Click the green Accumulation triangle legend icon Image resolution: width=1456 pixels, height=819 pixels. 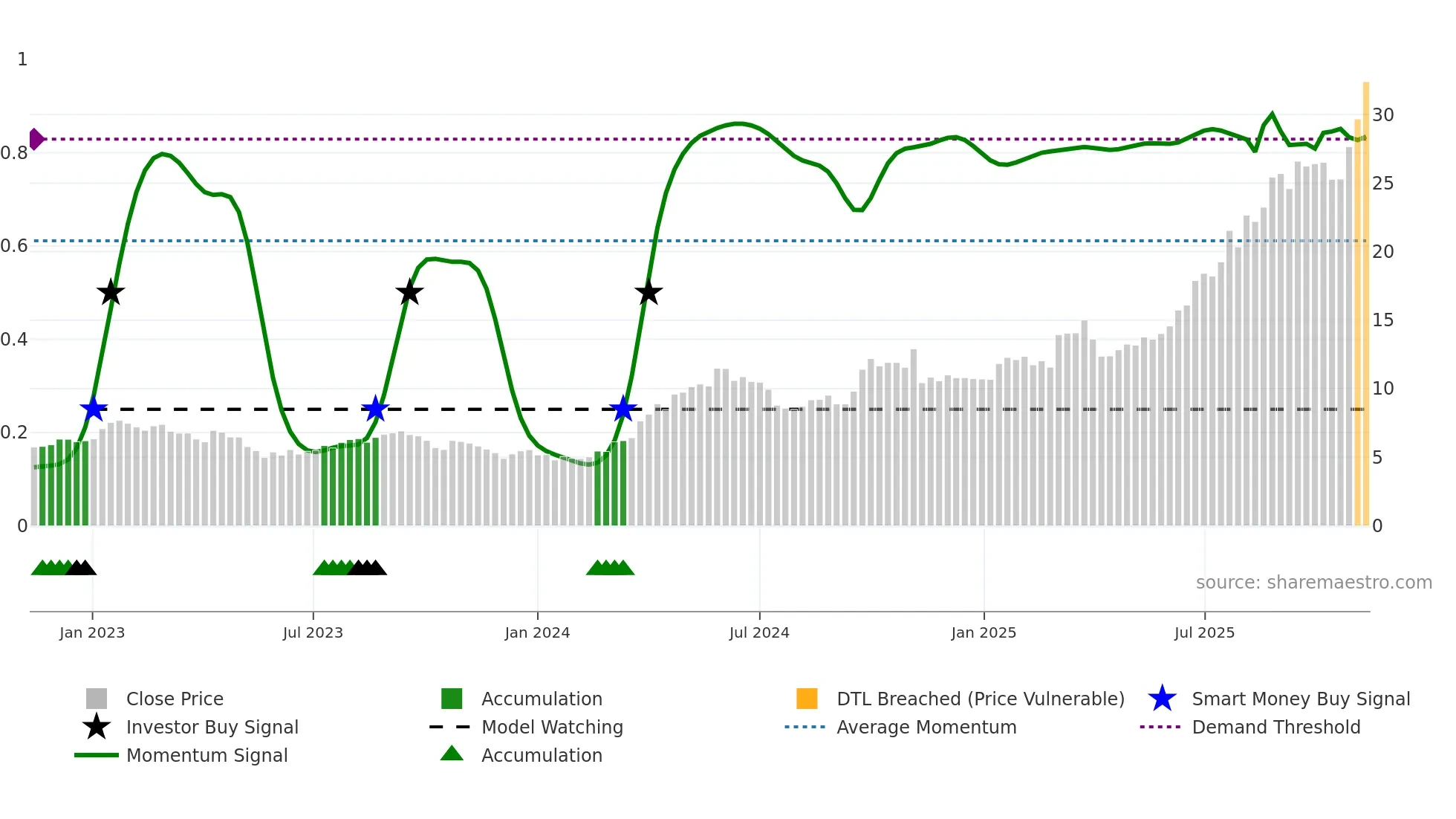click(x=452, y=754)
